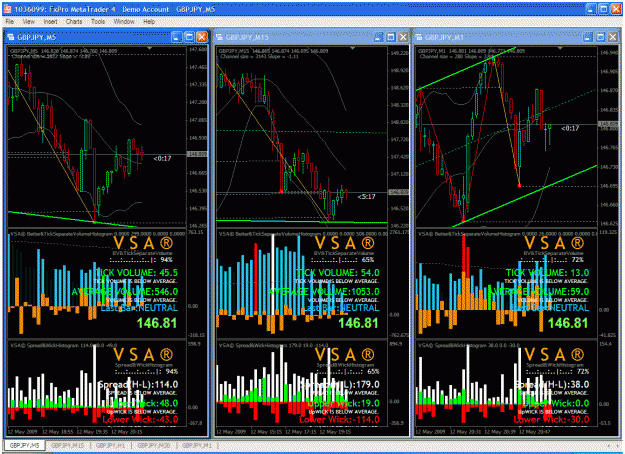Open the Tools menu
This screenshot has width=625, height=454.
click(x=98, y=22)
